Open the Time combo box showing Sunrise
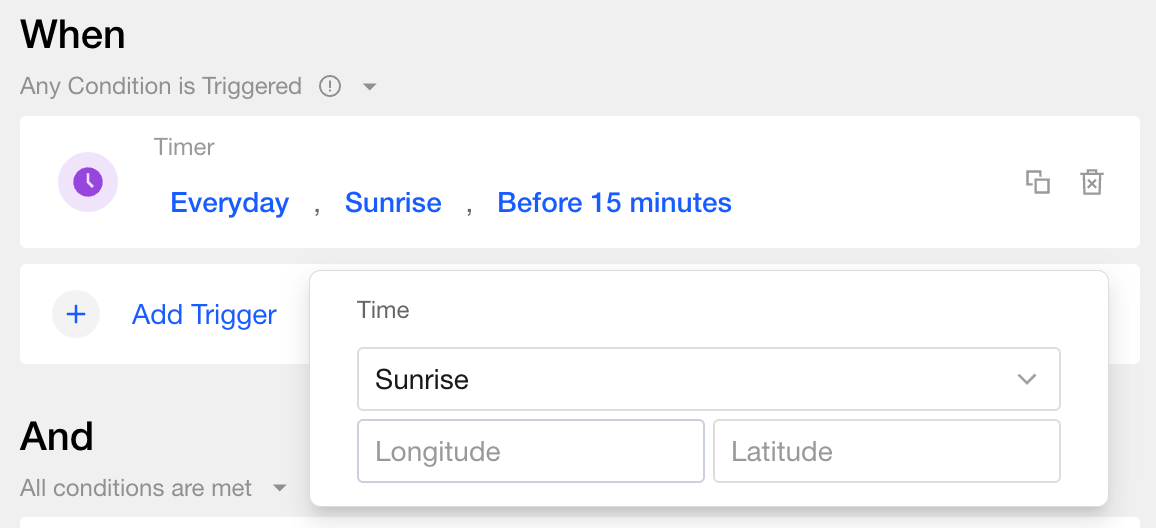The width and height of the screenshot is (1156, 528). 690,379
